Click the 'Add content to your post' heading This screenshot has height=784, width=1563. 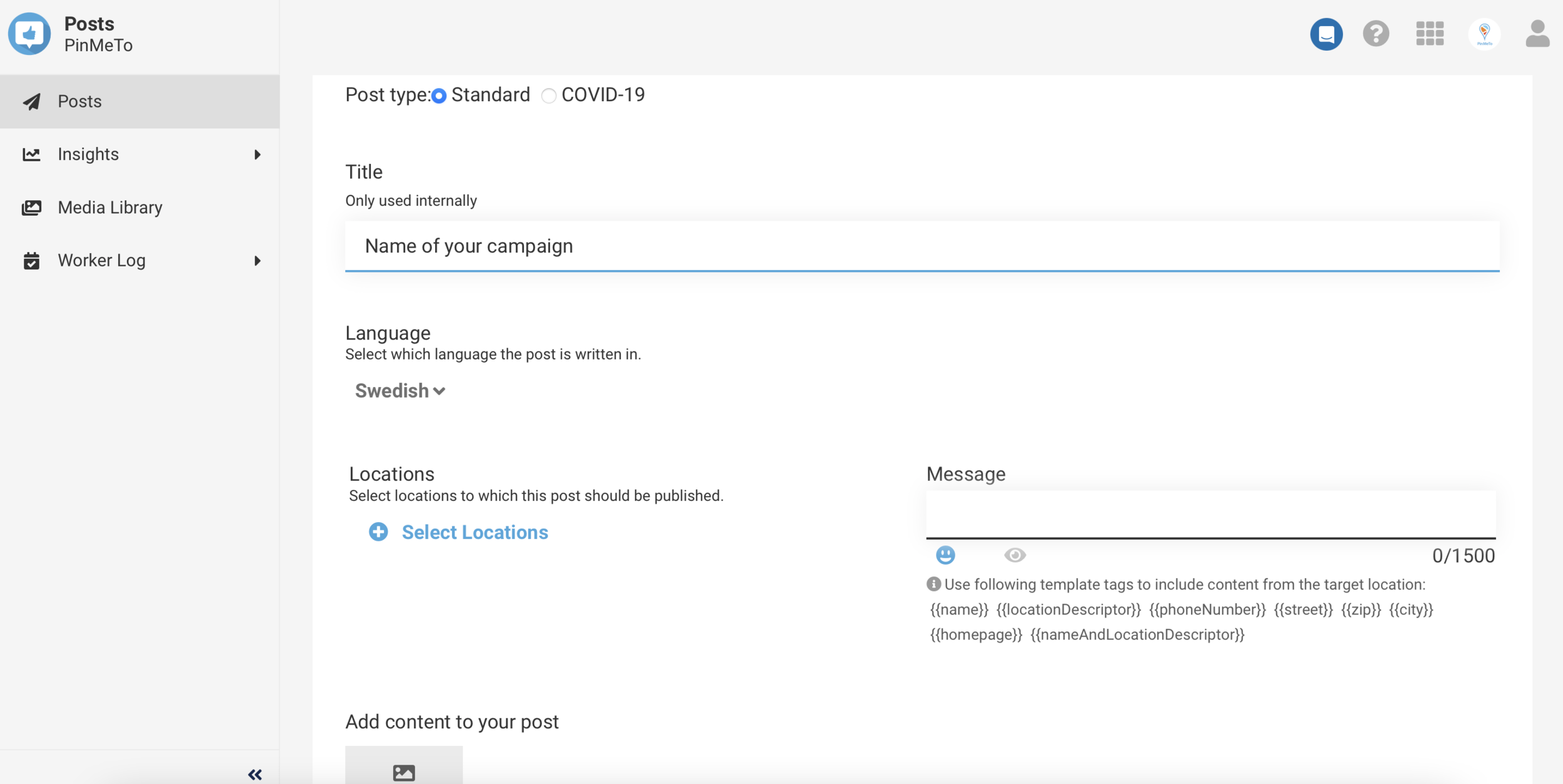click(452, 722)
